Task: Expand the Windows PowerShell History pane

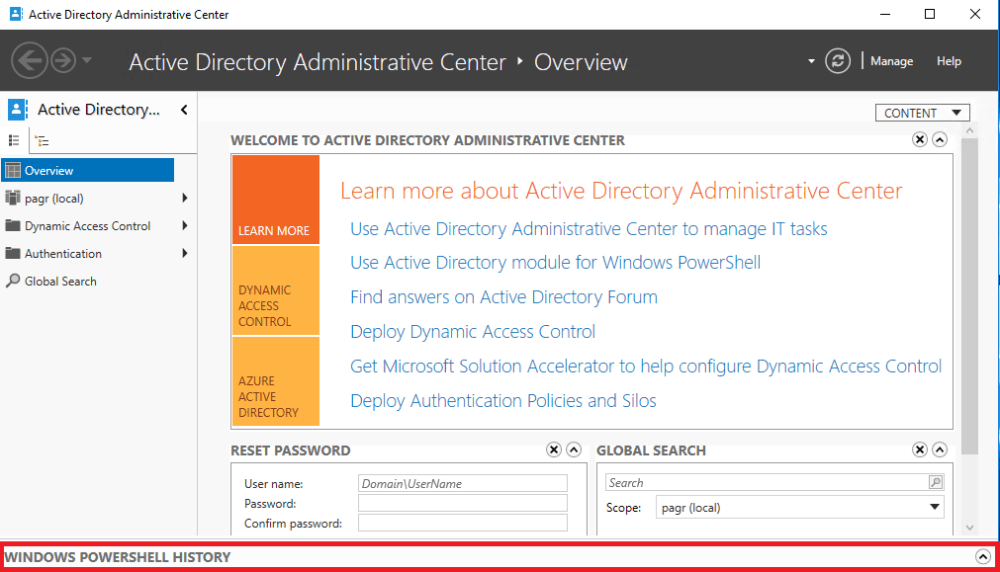Action: (x=982, y=557)
